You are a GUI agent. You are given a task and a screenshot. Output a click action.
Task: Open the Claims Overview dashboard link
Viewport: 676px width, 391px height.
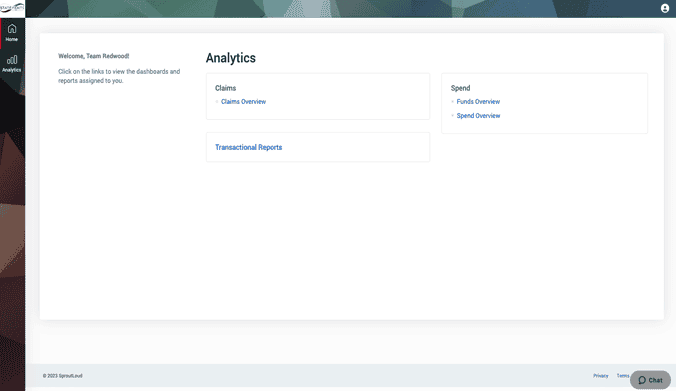coord(243,102)
